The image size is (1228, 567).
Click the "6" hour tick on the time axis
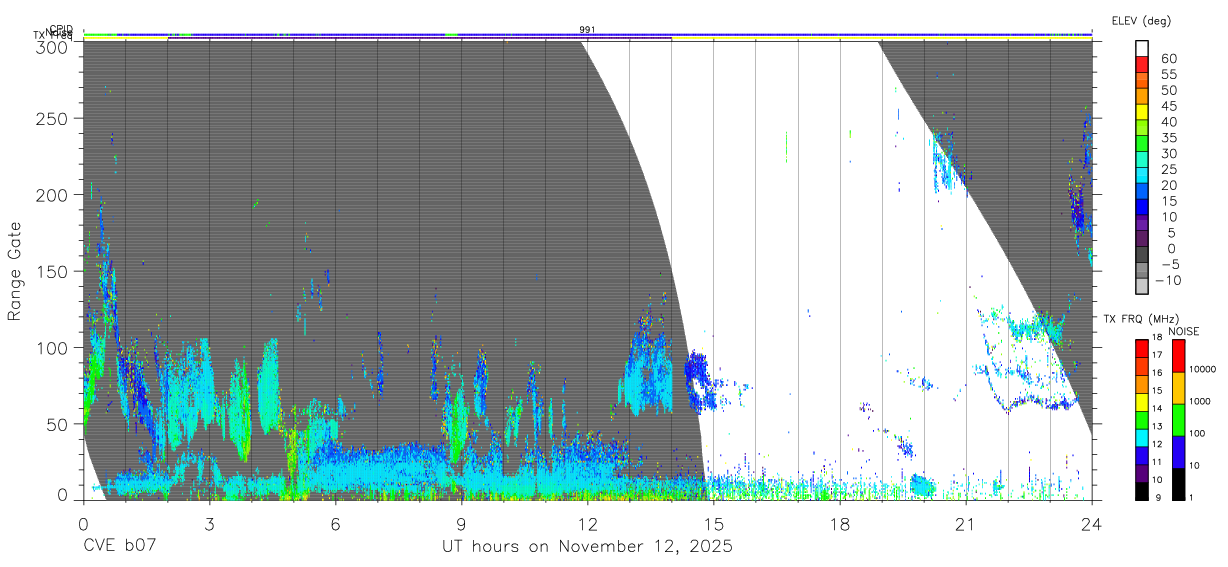coord(335,524)
